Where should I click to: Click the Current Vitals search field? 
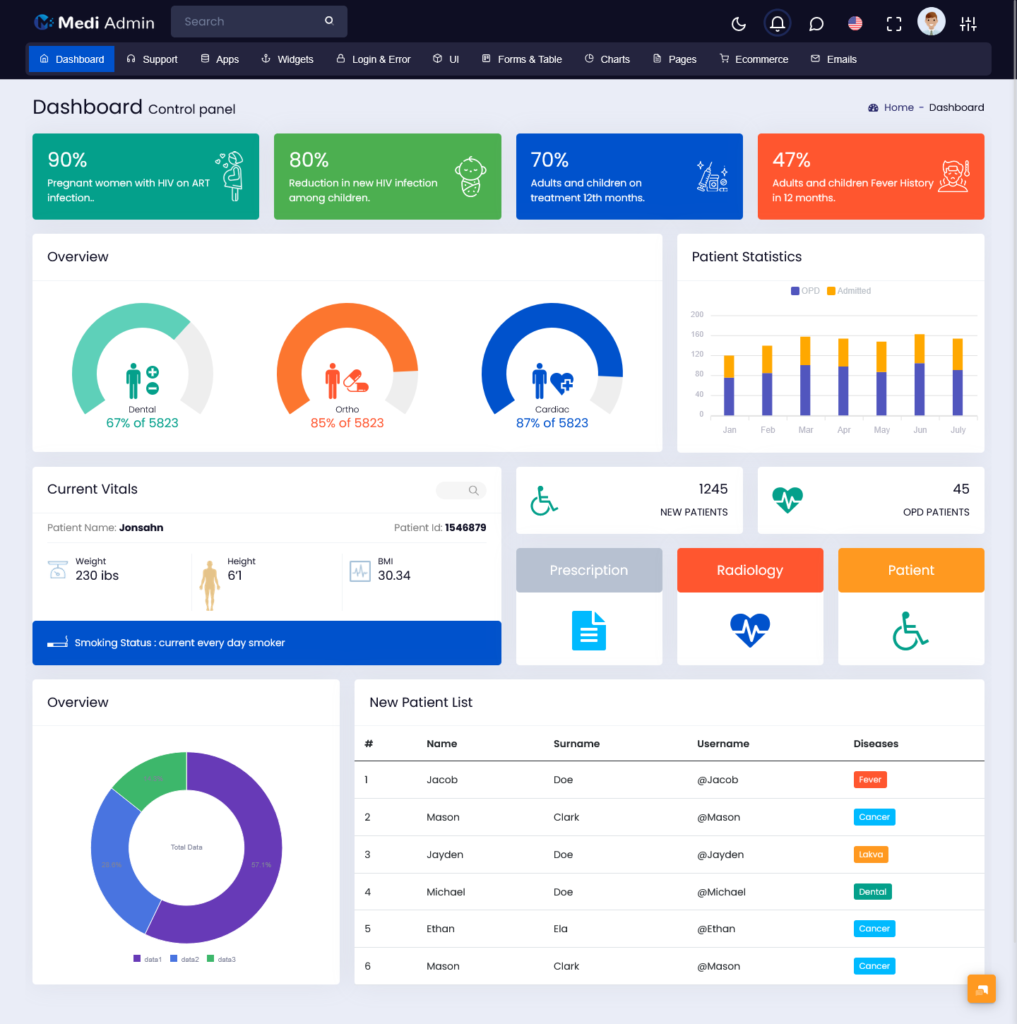(x=460, y=490)
